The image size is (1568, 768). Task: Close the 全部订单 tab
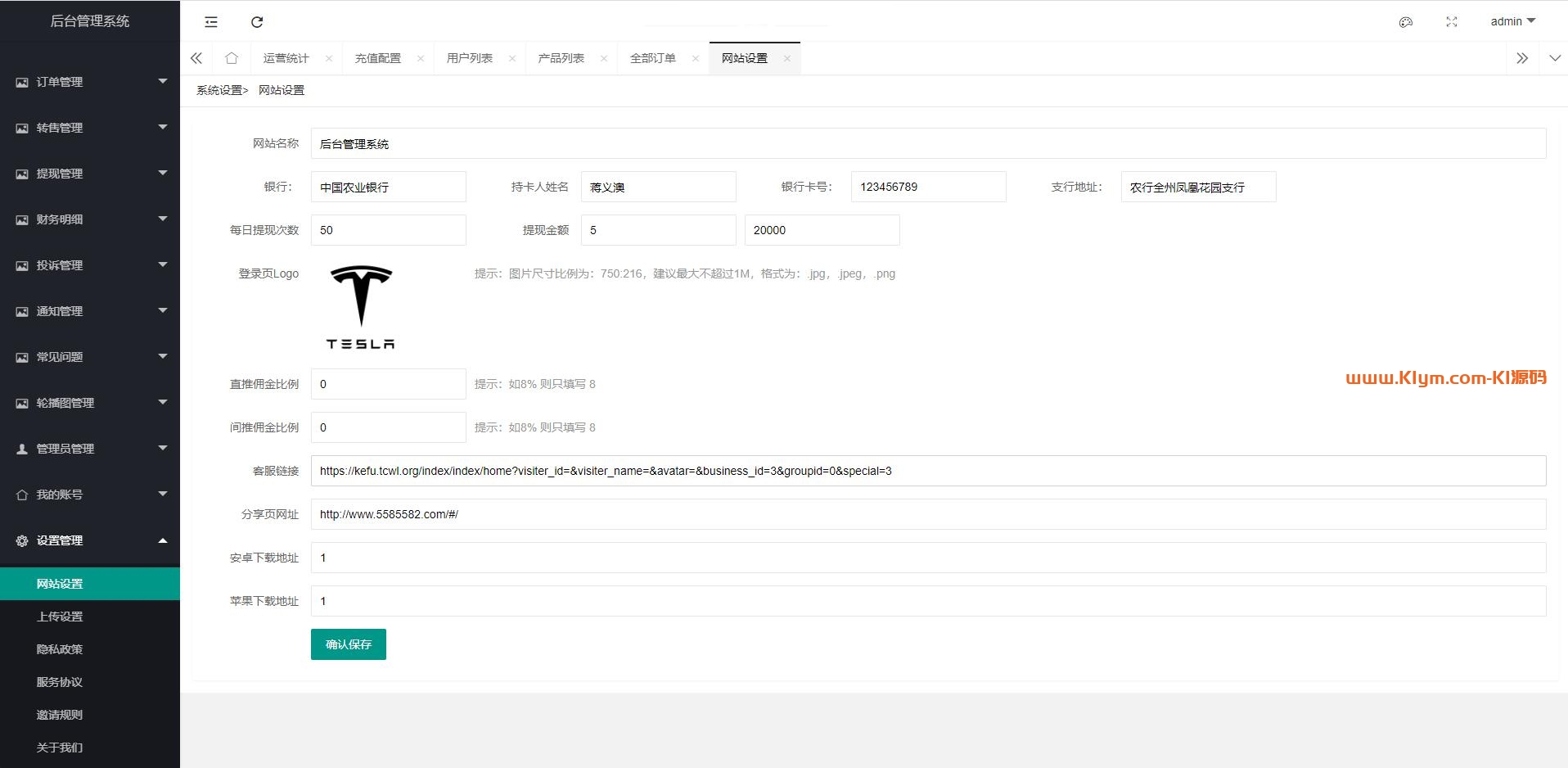(x=696, y=58)
